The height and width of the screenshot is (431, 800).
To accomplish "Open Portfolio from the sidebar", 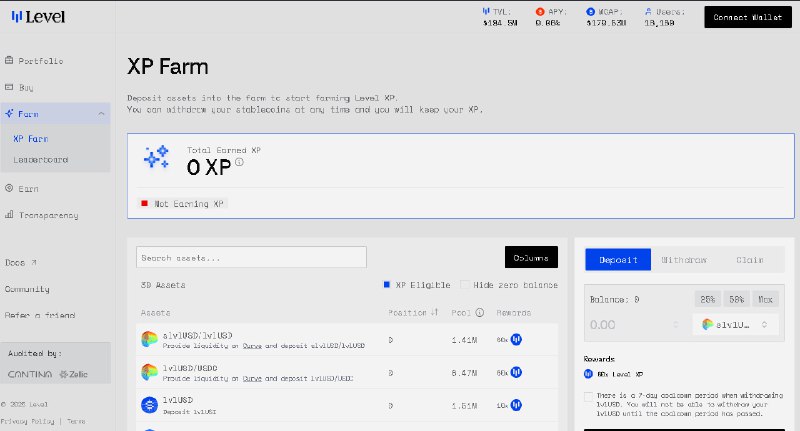I will pyautogui.click(x=40, y=61).
